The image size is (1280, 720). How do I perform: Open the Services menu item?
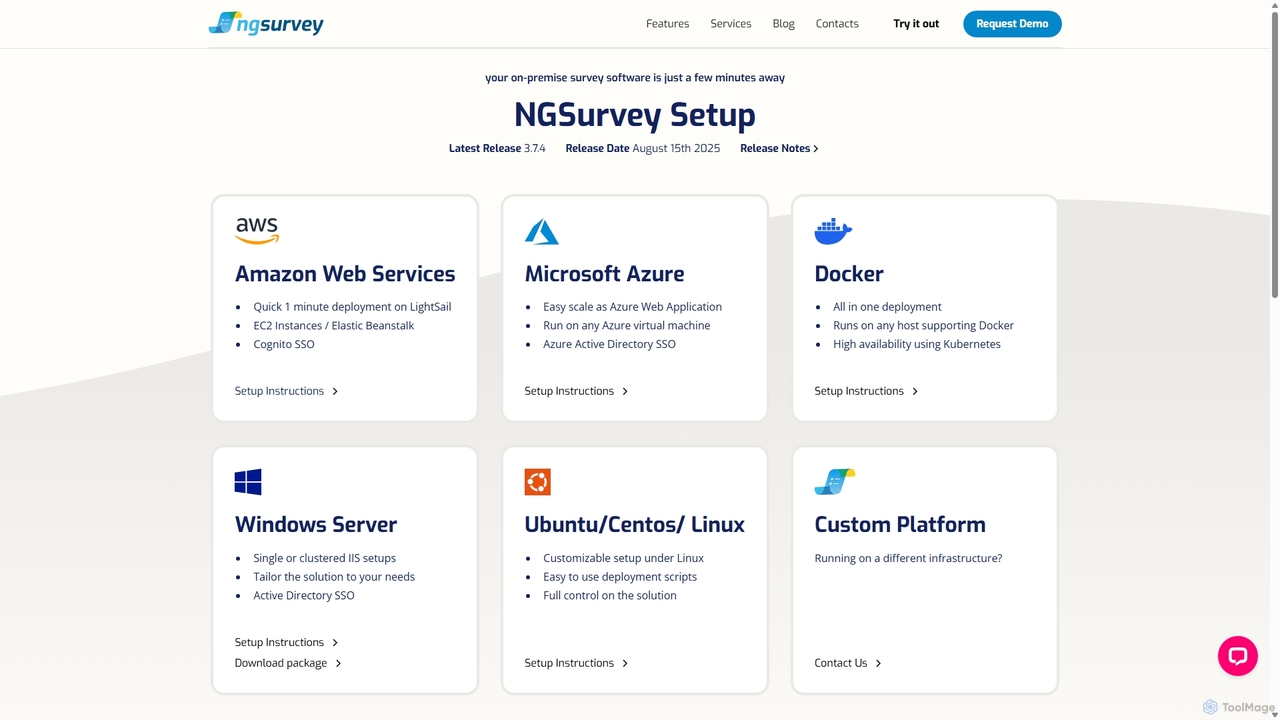[x=731, y=23]
